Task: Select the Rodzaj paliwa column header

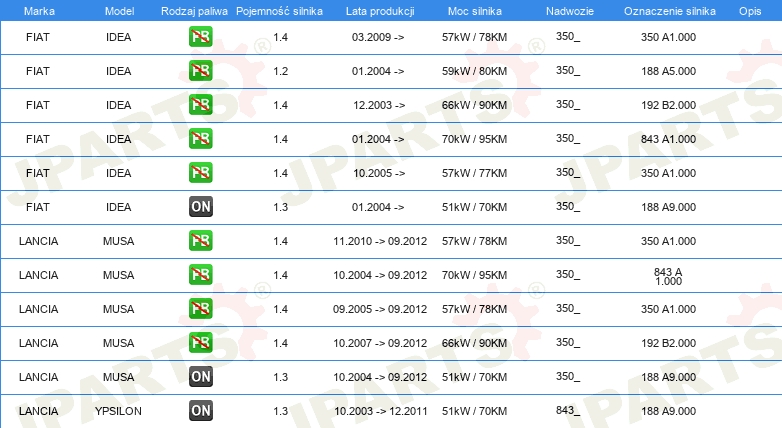Action: coord(194,11)
